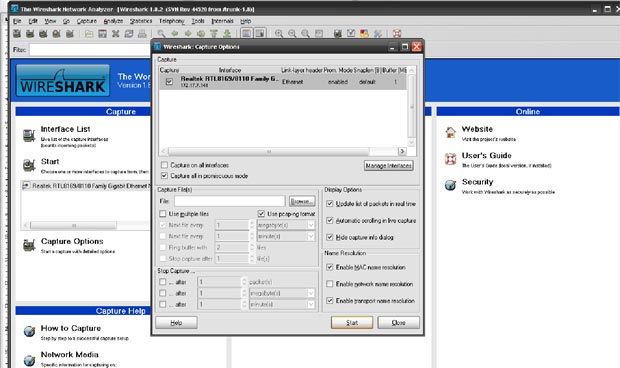Open the coloring rules toolbar icon

pyautogui.click(x=364, y=34)
